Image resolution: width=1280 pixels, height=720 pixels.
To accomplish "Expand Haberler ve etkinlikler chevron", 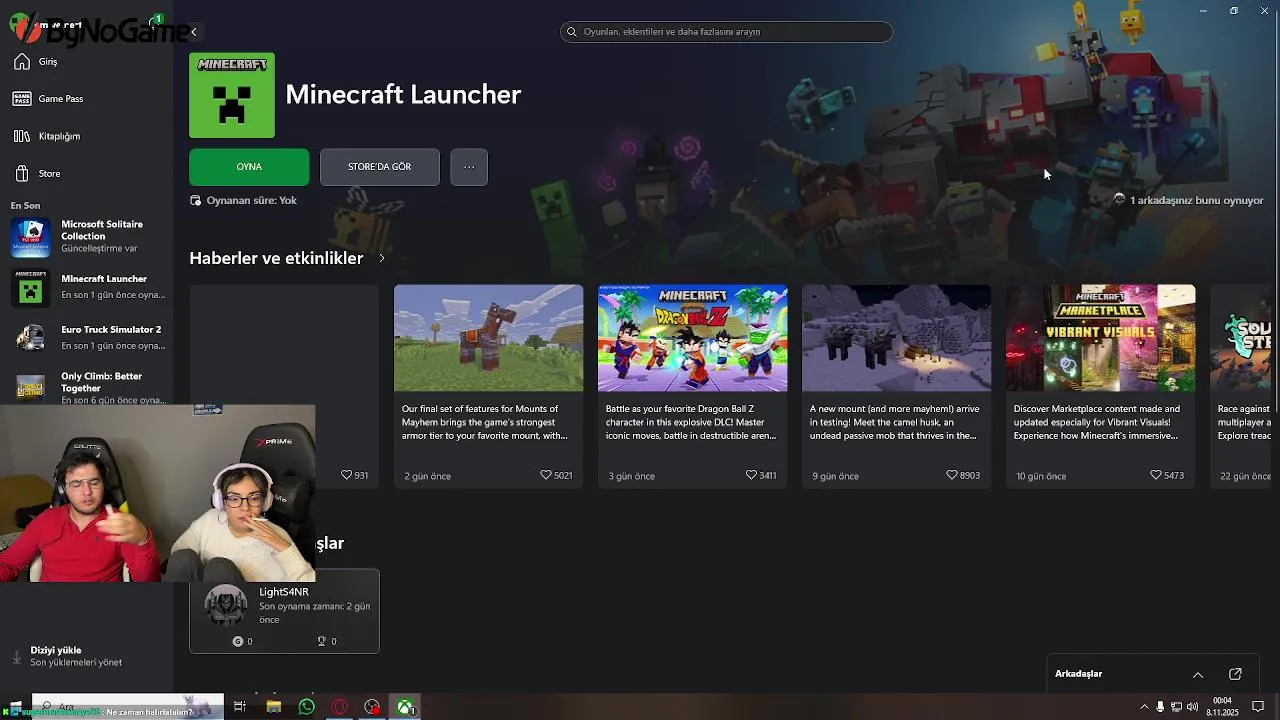I will click(x=381, y=258).
